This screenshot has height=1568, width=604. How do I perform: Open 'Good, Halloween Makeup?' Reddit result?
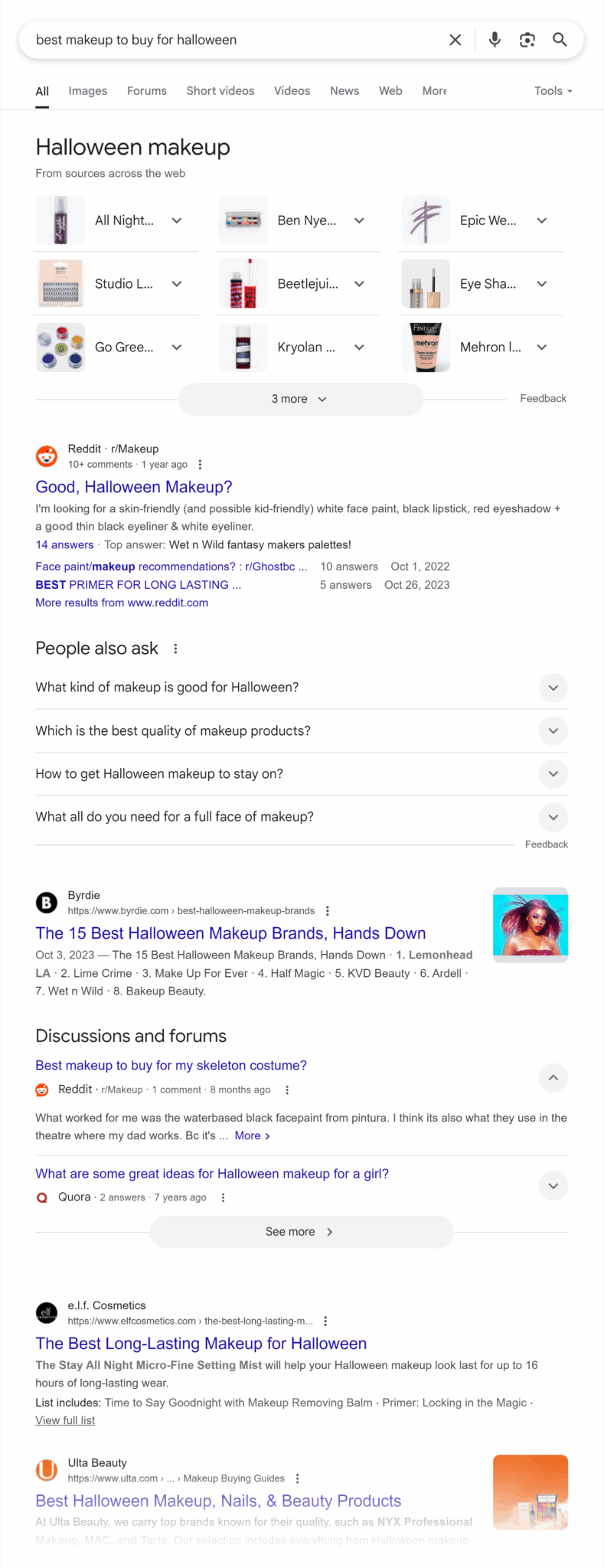[x=134, y=487]
